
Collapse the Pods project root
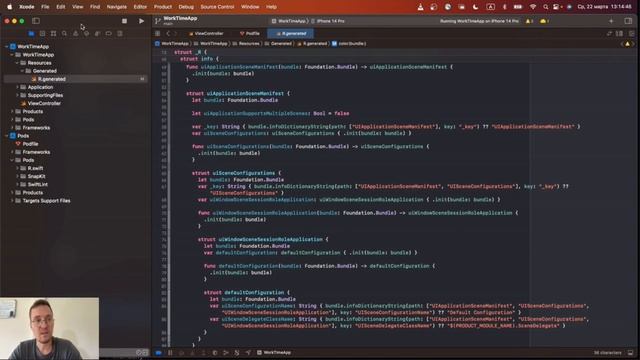click(x=7, y=136)
